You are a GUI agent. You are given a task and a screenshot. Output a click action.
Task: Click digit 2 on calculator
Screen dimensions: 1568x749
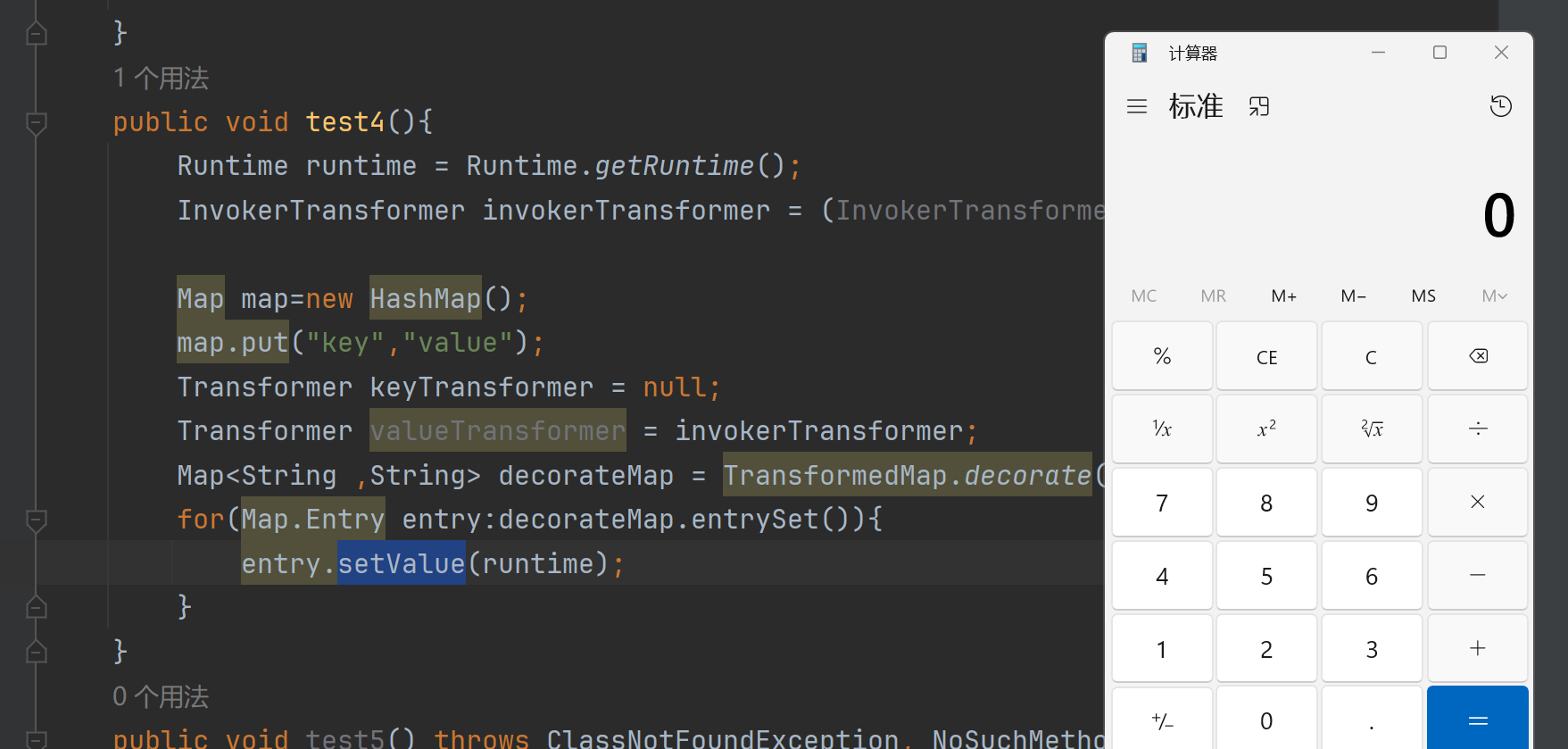1266,649
